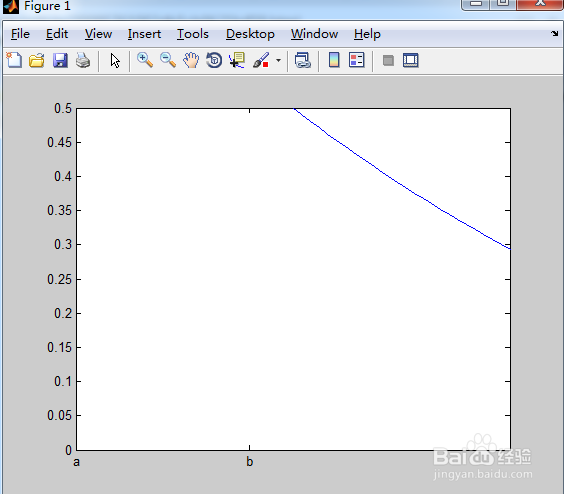Click the MATLAB logo in title bar
564x494 pixels.
pos(10,6)
